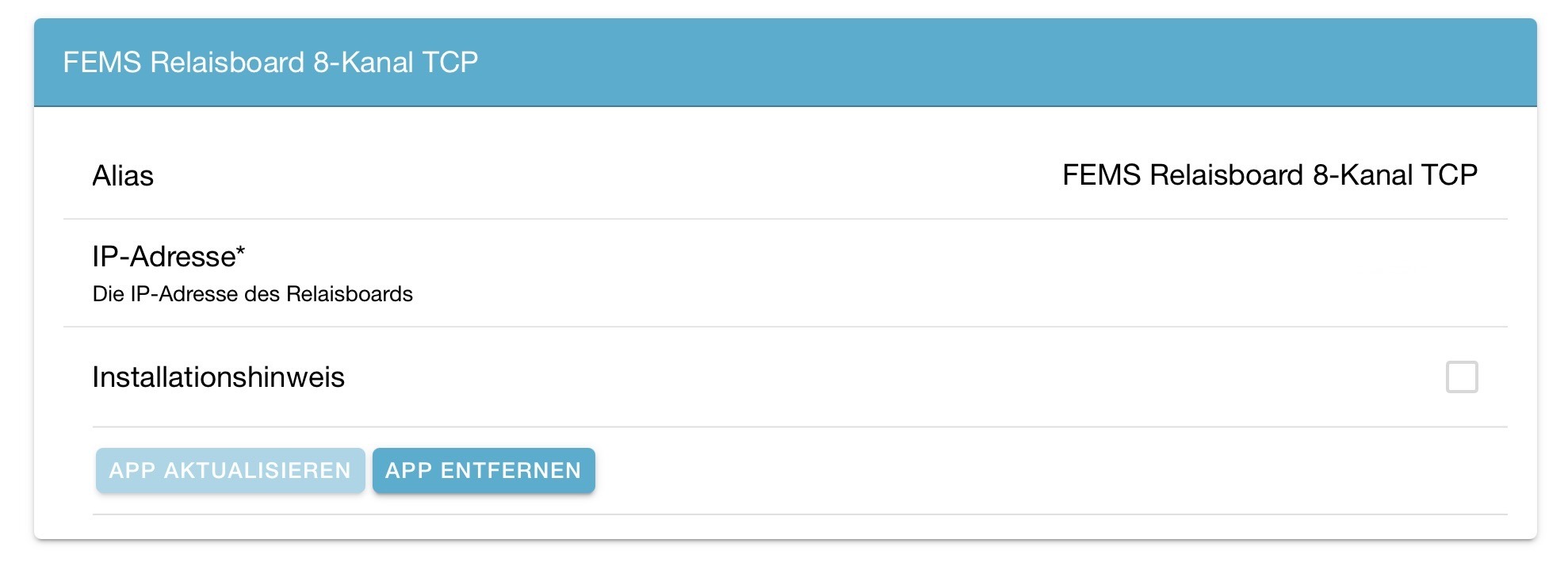Click the Installationshinweis label text
The height and width of the screenshot is (566, 1568).
(218, 377)
